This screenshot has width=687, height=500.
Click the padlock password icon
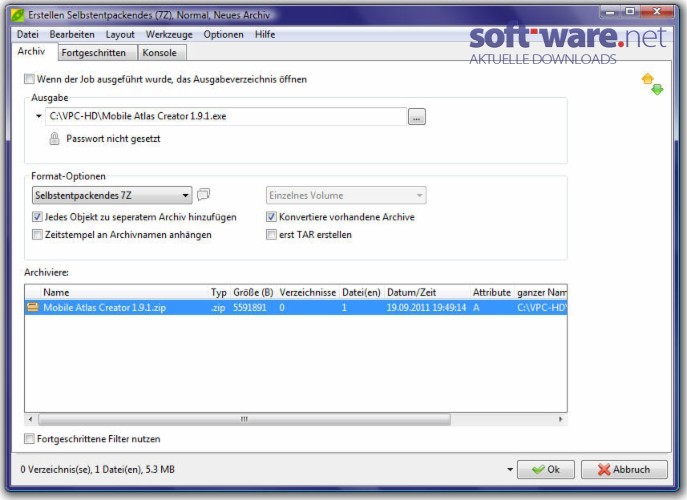coord(54,138)
